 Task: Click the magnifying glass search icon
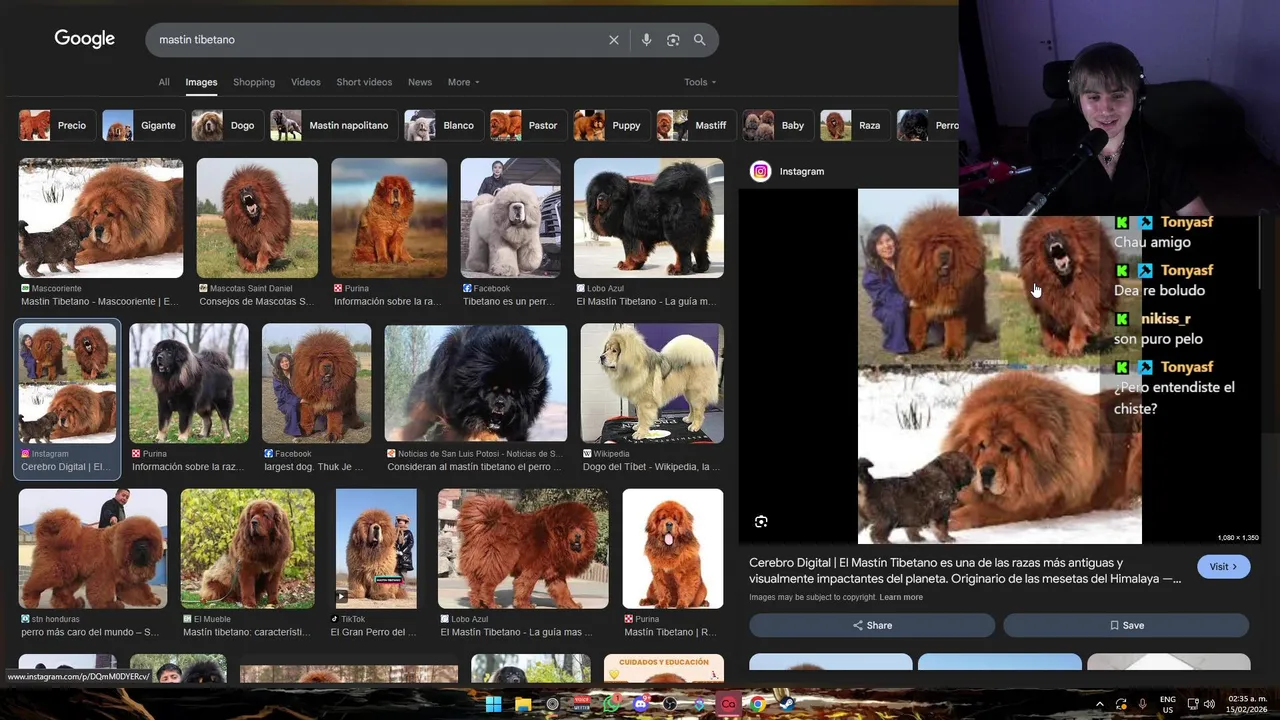(700, 40)
